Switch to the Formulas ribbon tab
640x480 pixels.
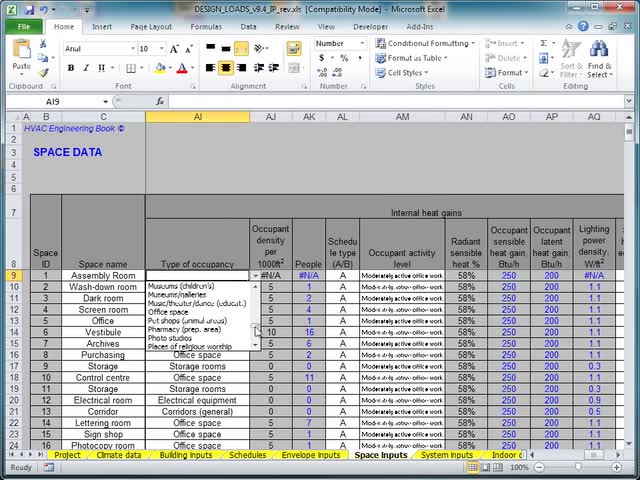tap(206, 27)
